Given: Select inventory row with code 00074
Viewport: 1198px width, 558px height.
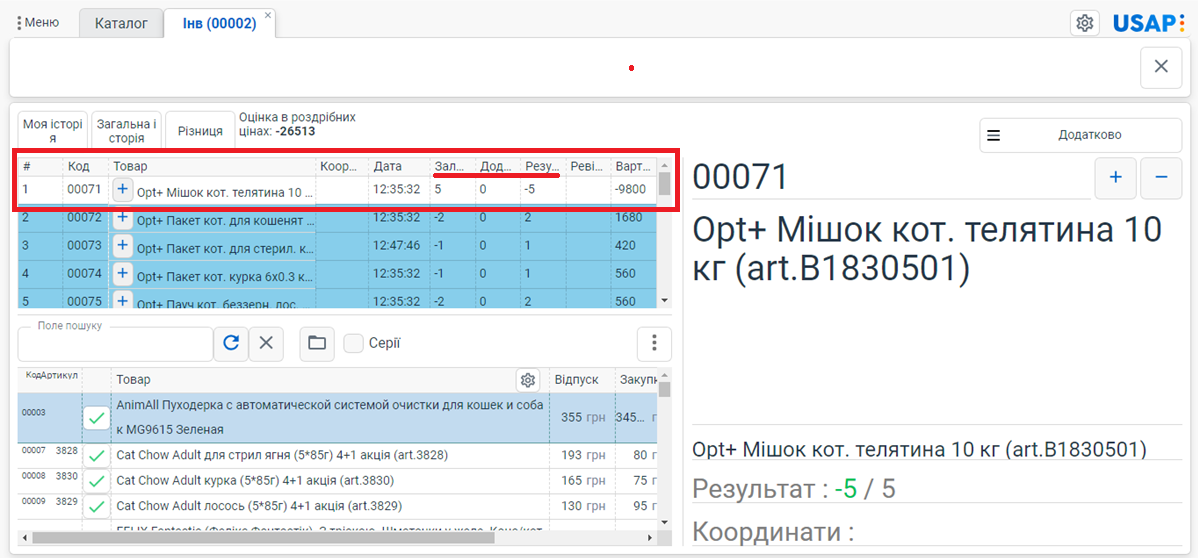Looking at the screenshot, I should pos(338,273).
